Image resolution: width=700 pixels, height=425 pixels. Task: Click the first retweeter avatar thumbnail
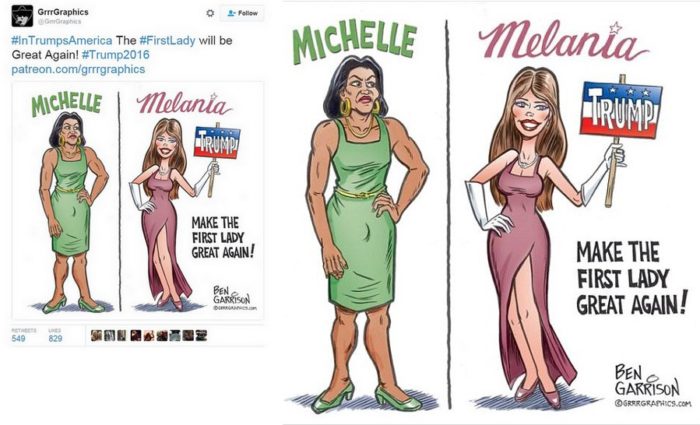click(x=96, y=335)
